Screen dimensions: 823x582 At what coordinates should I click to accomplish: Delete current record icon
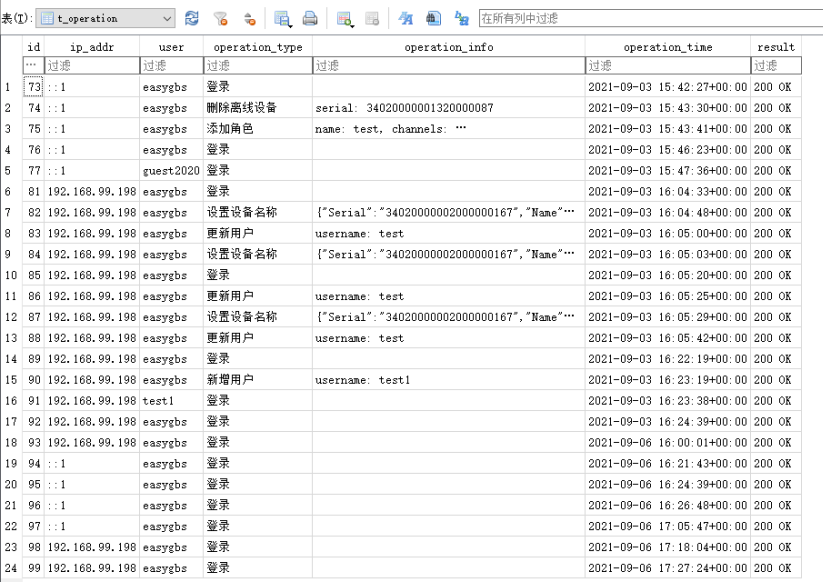[372, 19]
